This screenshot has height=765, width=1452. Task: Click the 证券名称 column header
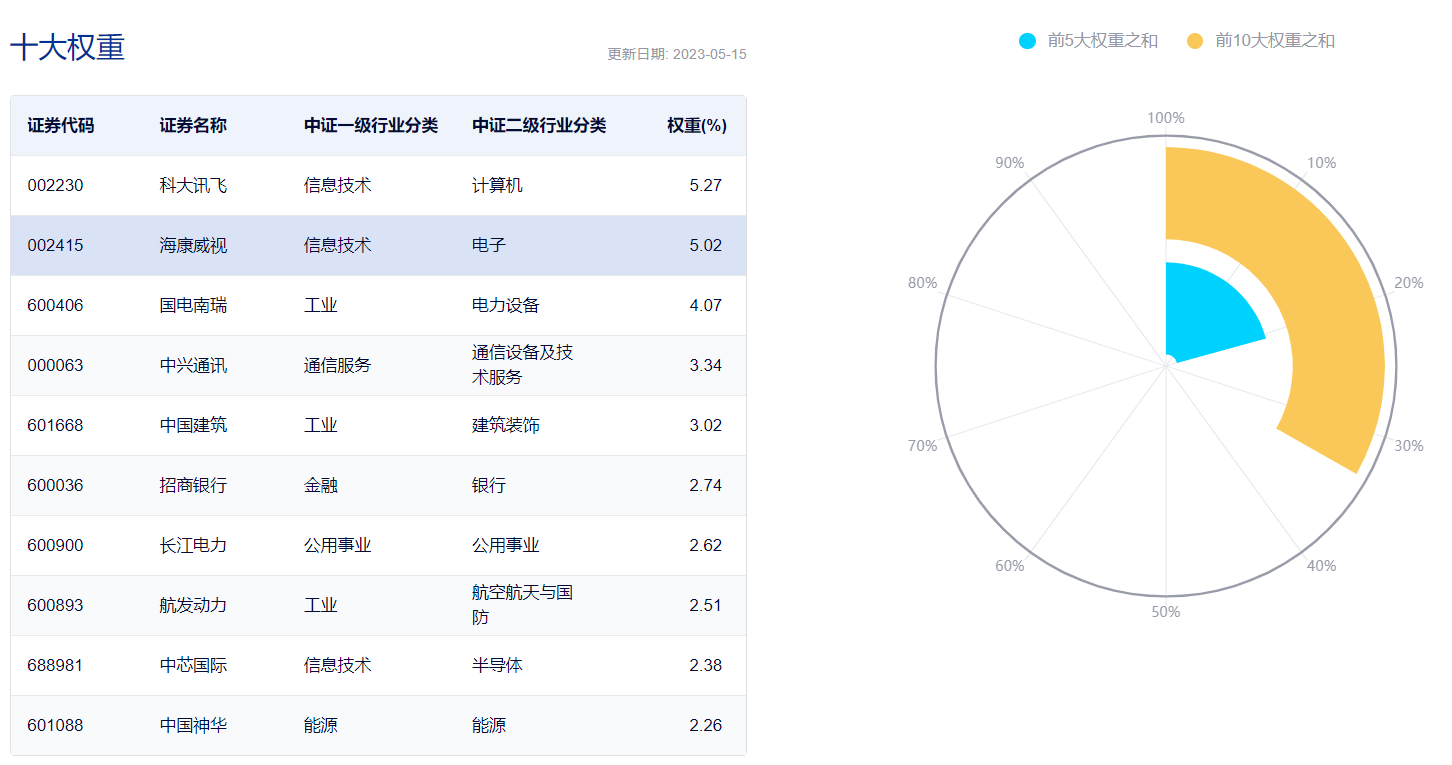click(x=193, y=126)
